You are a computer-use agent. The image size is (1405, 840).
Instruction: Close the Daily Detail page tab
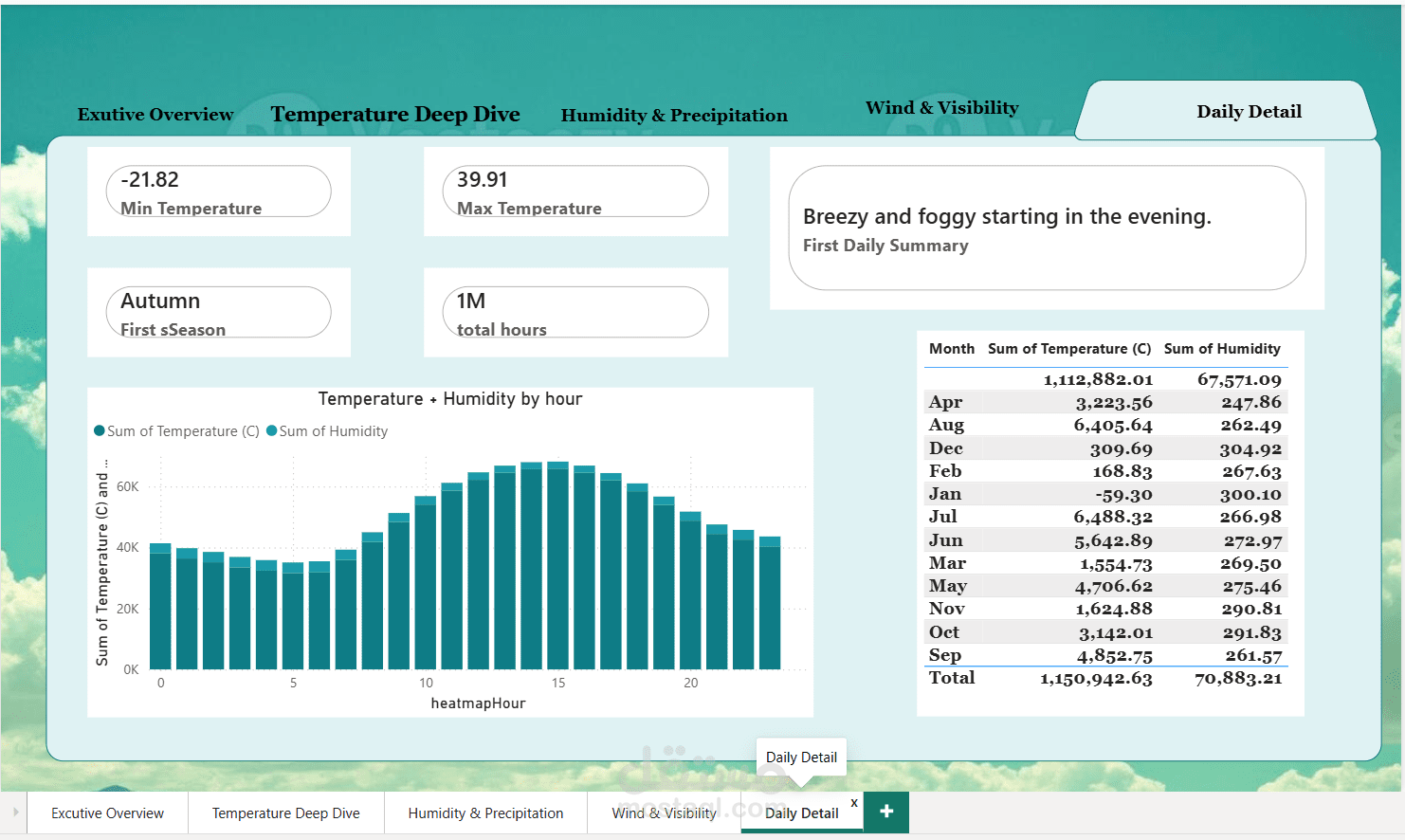[x=854, y=803]
